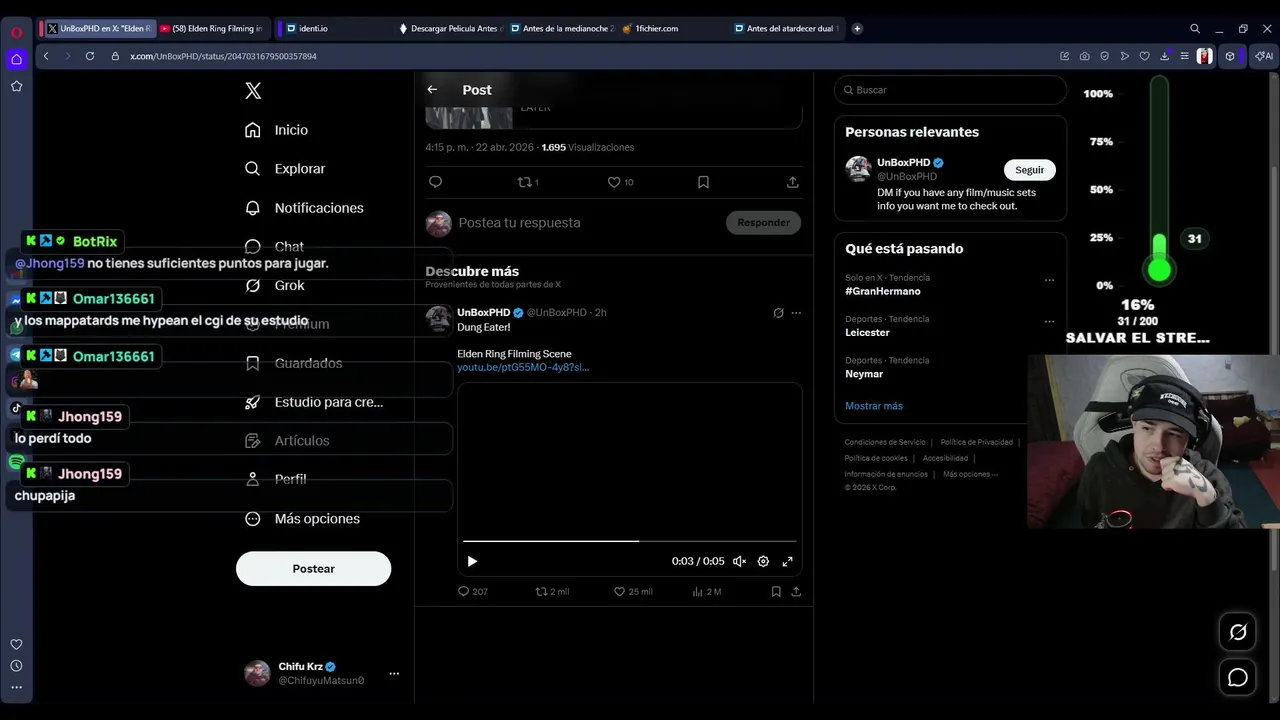Image resolution: width=1280 pixels, height=720 pixels.
Task: Open the Leicester trend
Action: [867, 332]
